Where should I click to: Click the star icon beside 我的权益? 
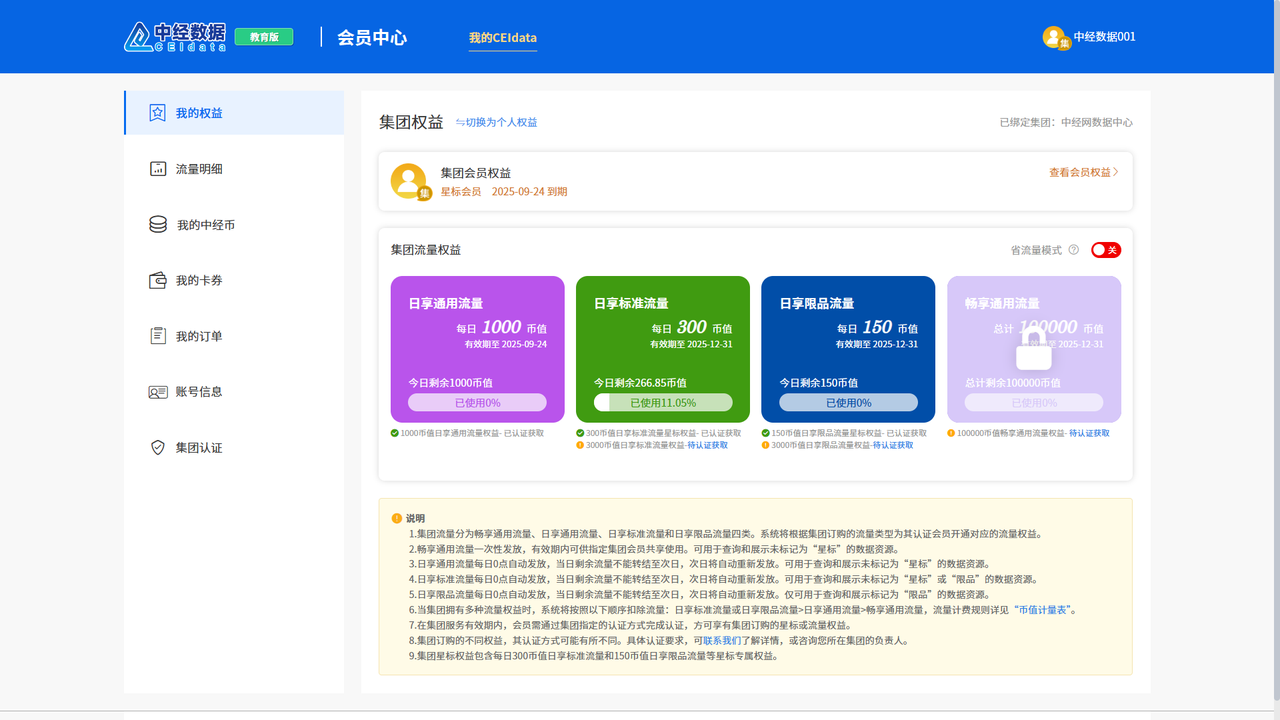[157, 113]
